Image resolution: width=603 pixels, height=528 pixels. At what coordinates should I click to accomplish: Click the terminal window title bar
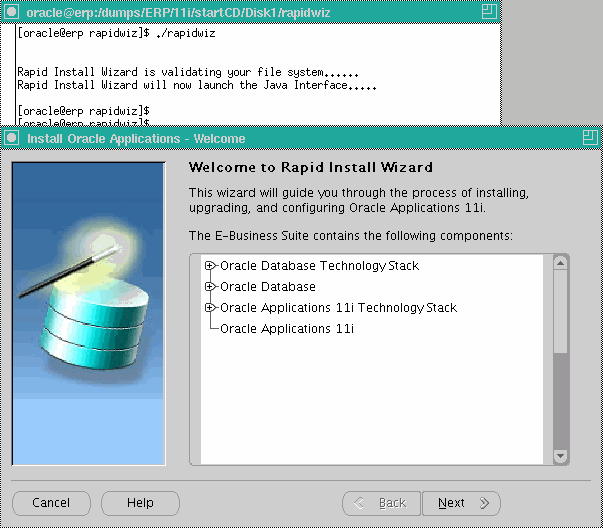(250, 12)
